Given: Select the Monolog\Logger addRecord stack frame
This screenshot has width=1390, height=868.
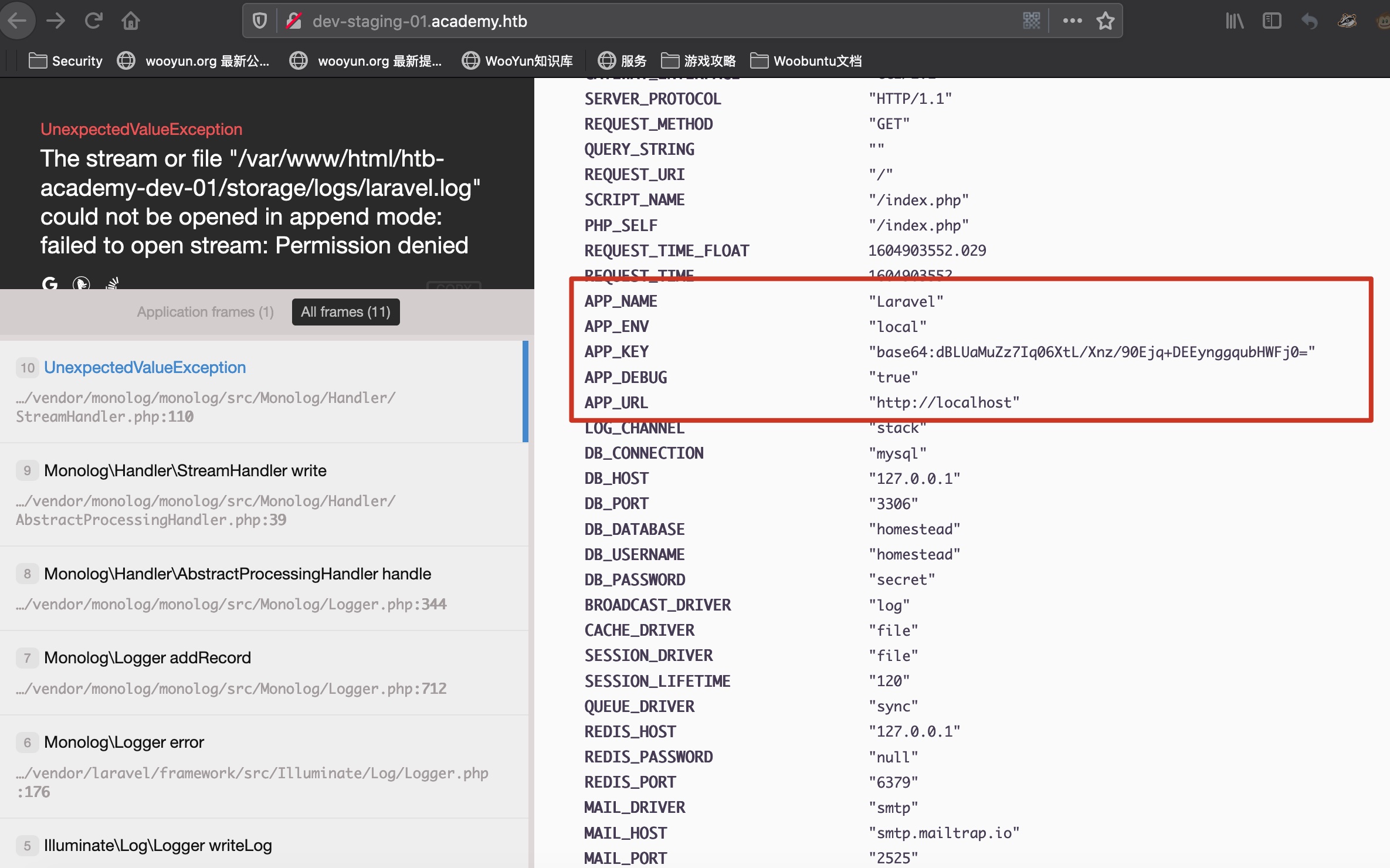Looking at the screenshot, I should point(147,657).
